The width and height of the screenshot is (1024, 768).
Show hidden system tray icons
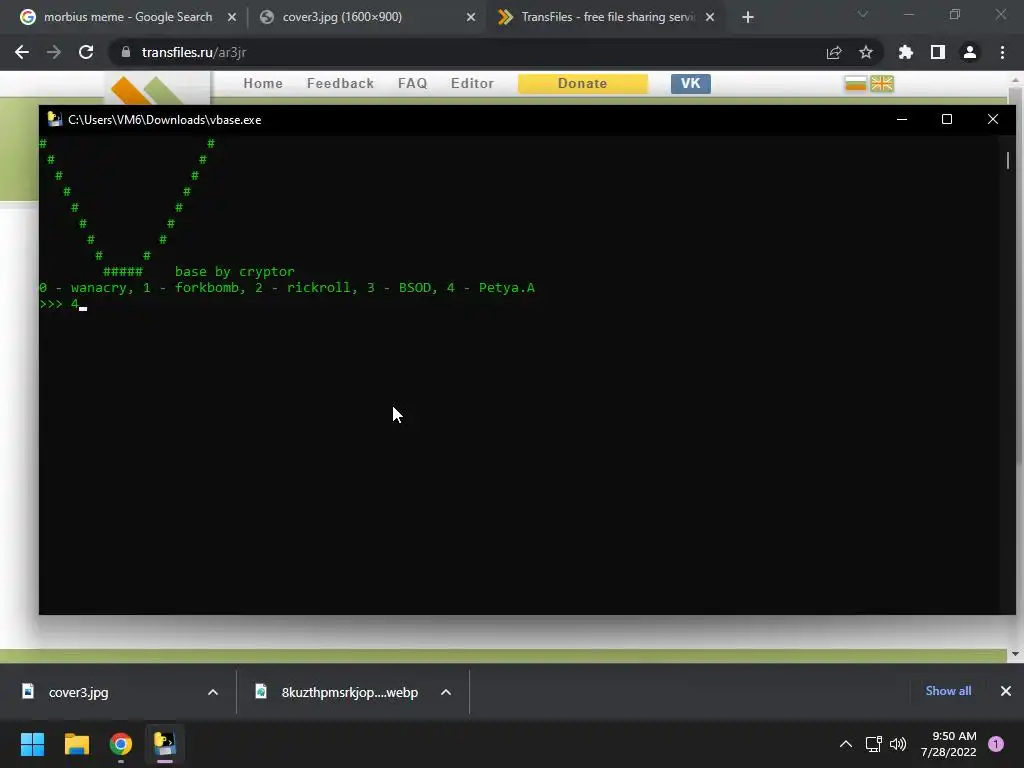pos(846,744)
